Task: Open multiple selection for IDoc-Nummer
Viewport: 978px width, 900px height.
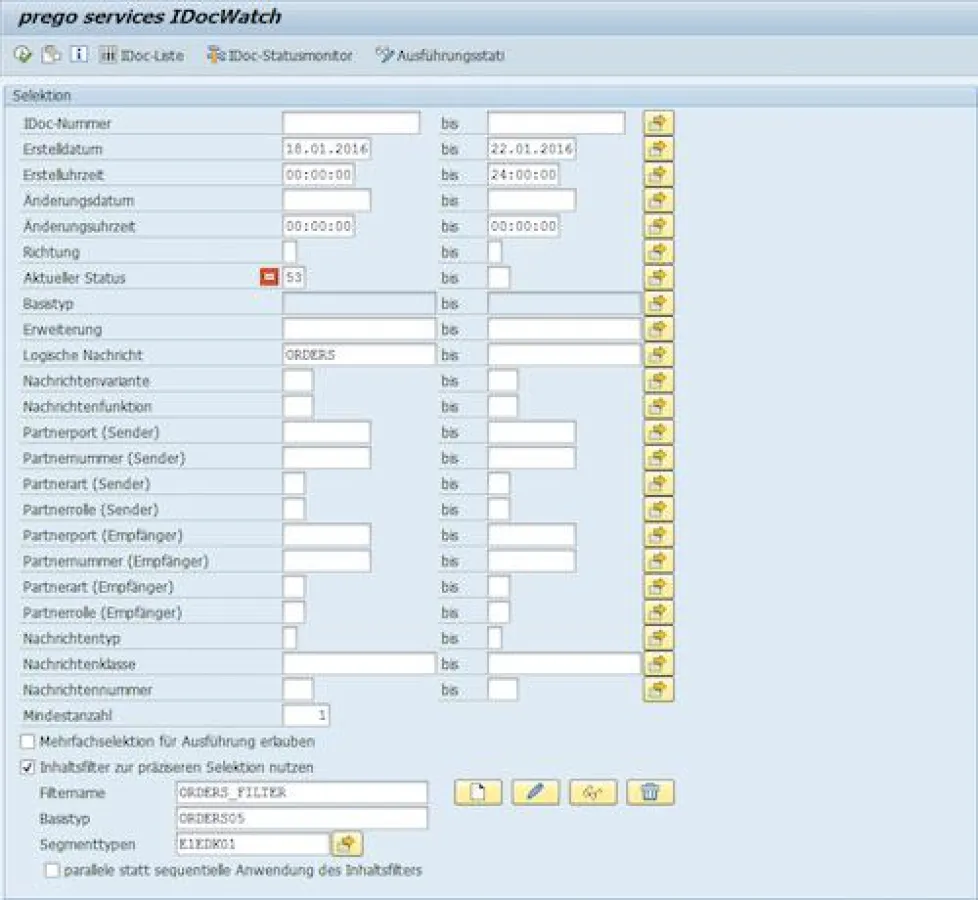Action: [657, 123]
